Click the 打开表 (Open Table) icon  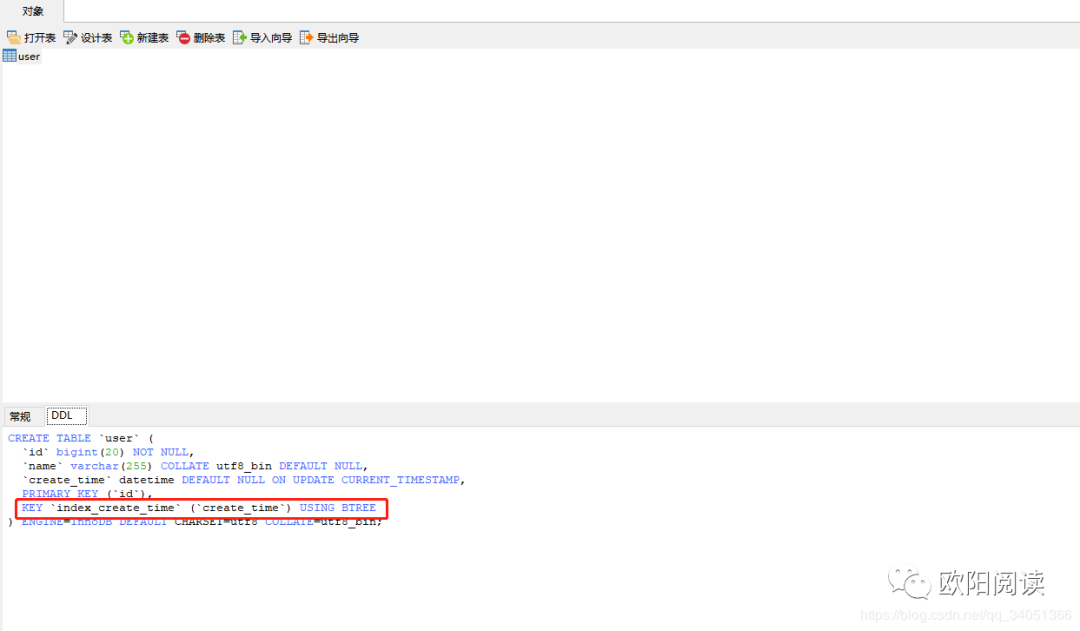(13, 37)
